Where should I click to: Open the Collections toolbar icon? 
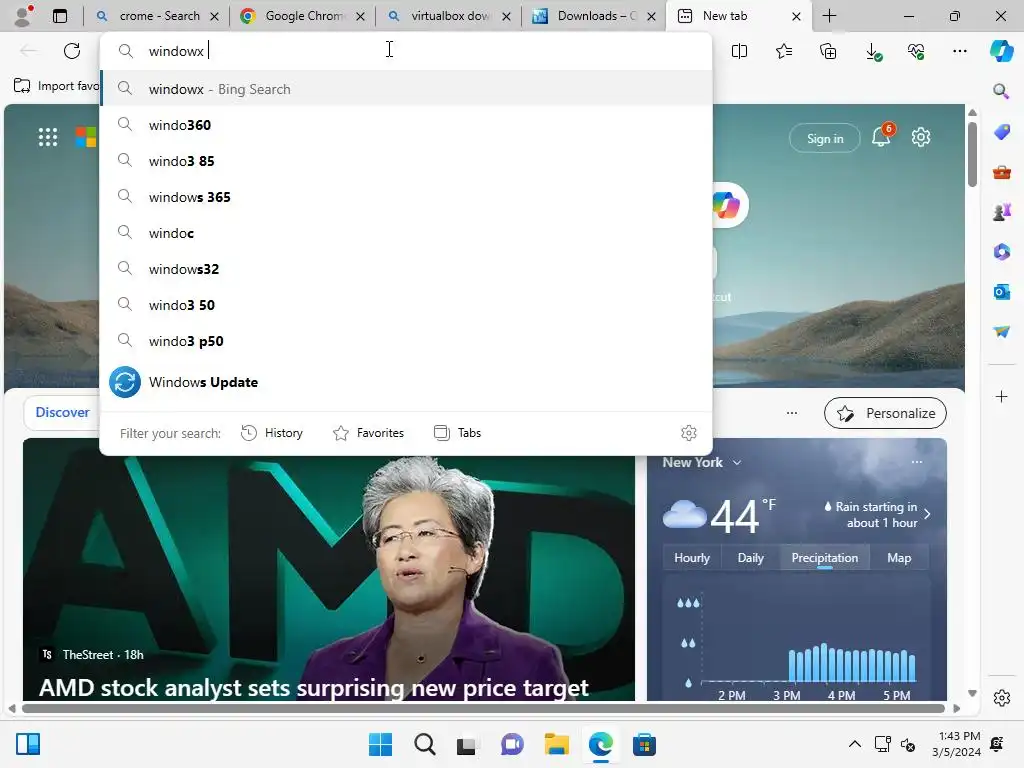tap(828, 51)
